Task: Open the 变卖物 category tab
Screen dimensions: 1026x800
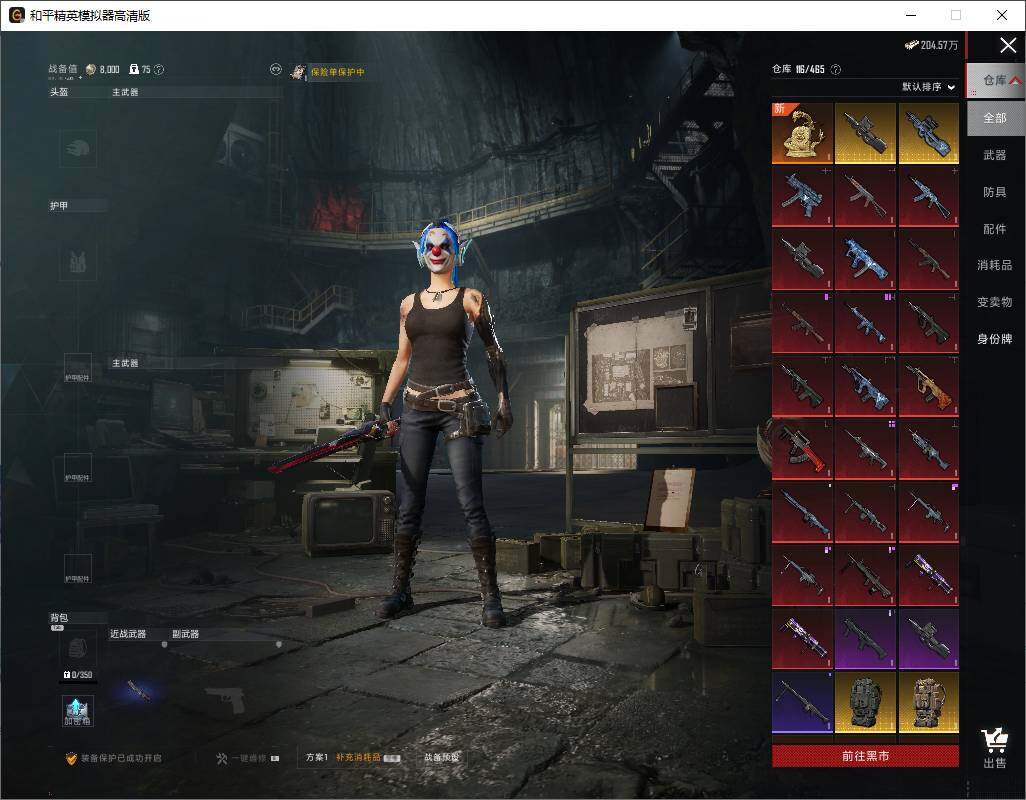Action: [995, 302]
